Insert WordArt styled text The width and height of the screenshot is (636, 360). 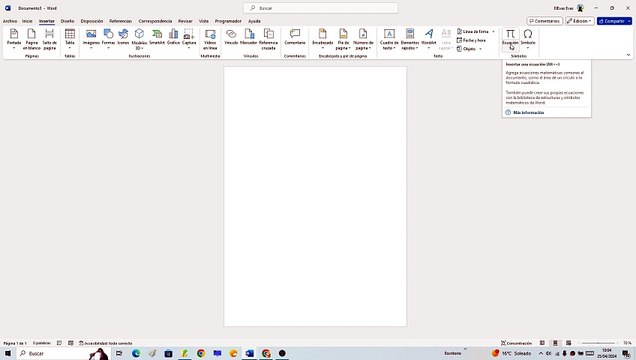[429, 39]
